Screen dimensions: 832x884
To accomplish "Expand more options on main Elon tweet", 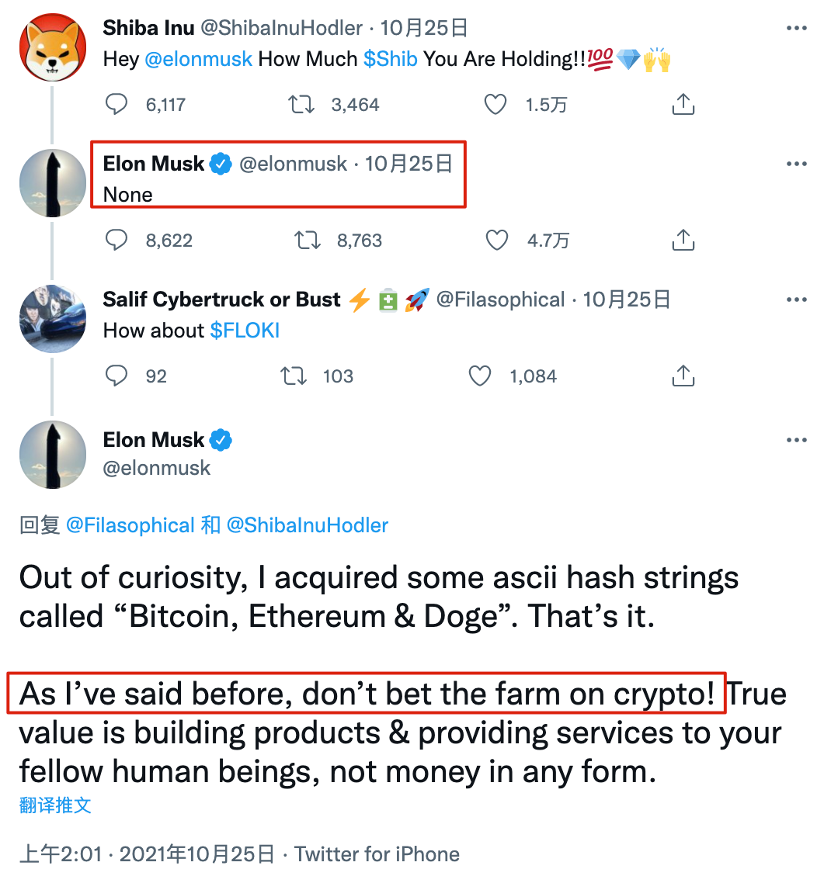I will tap(796, 440).
